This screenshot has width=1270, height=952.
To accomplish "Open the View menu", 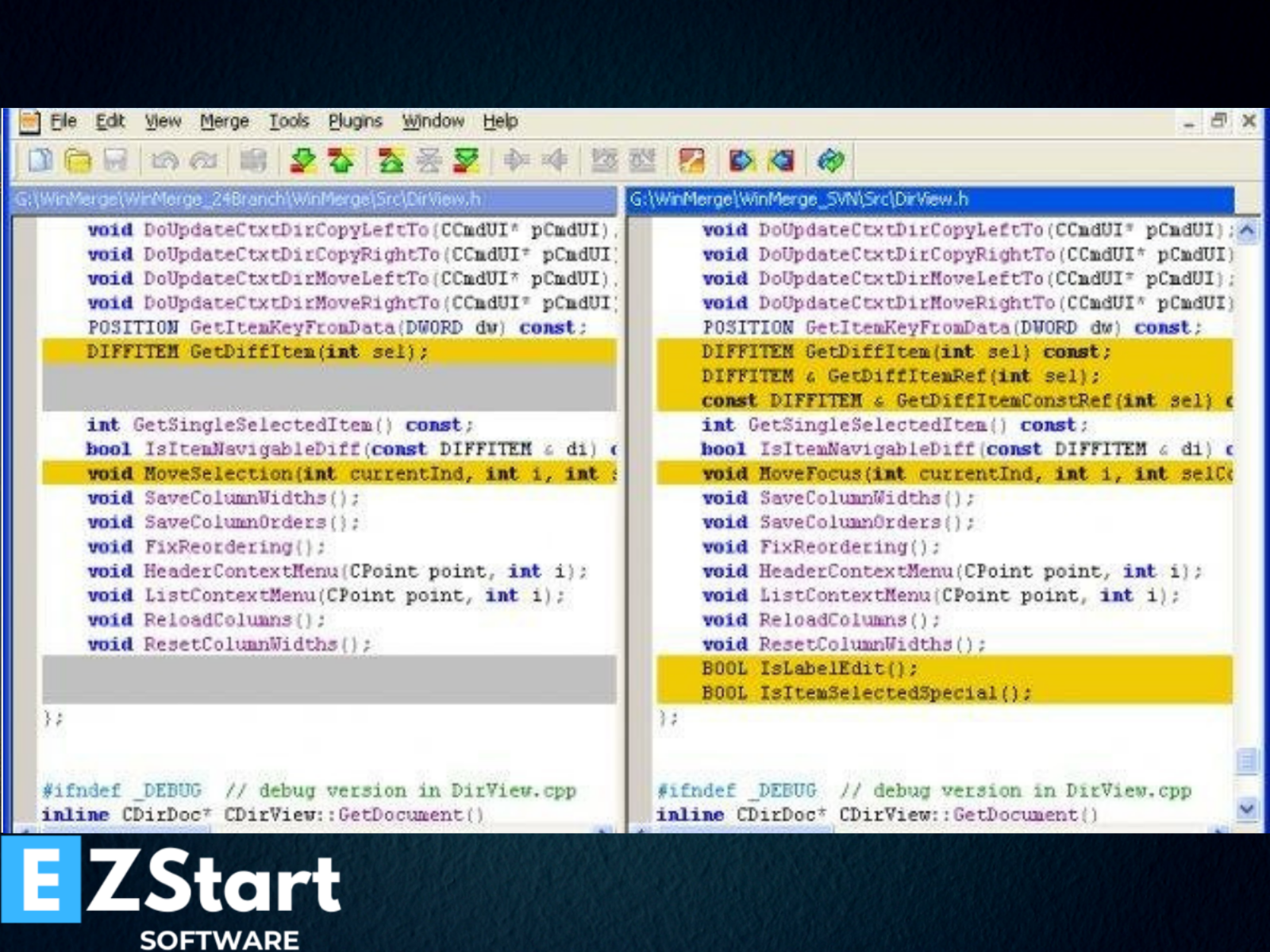I will tap(163, 121).
